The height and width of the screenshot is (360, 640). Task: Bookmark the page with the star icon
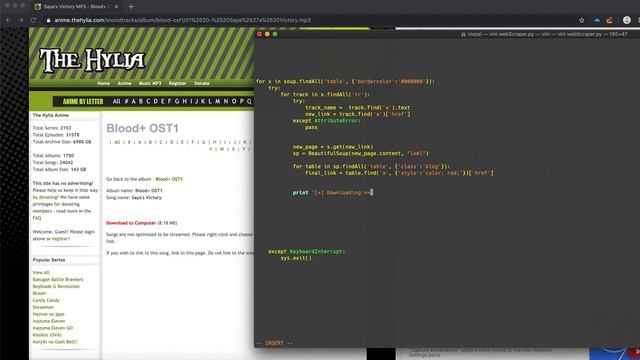[x=582, y=20]
